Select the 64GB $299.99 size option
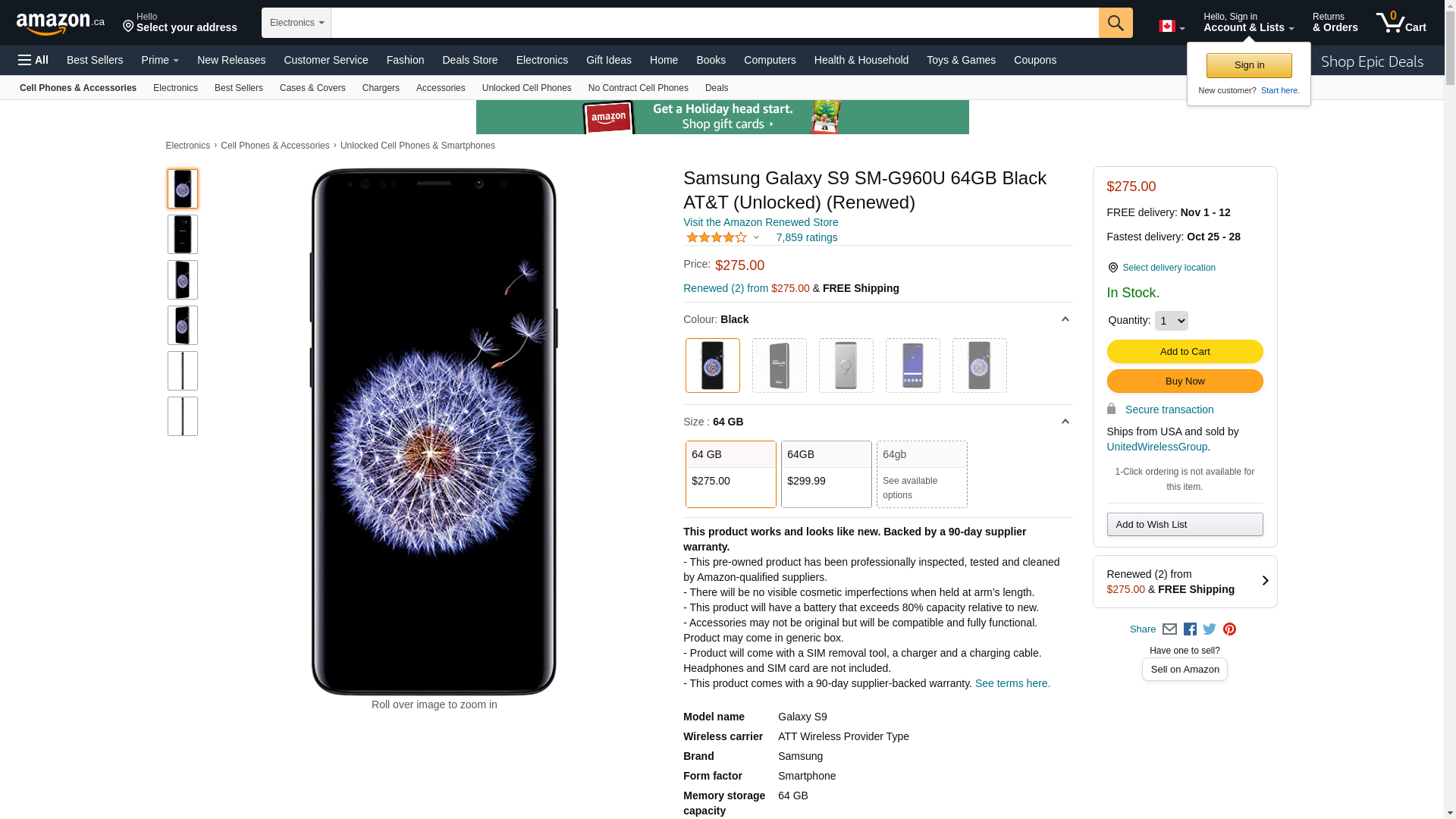 tap(826, 474)
